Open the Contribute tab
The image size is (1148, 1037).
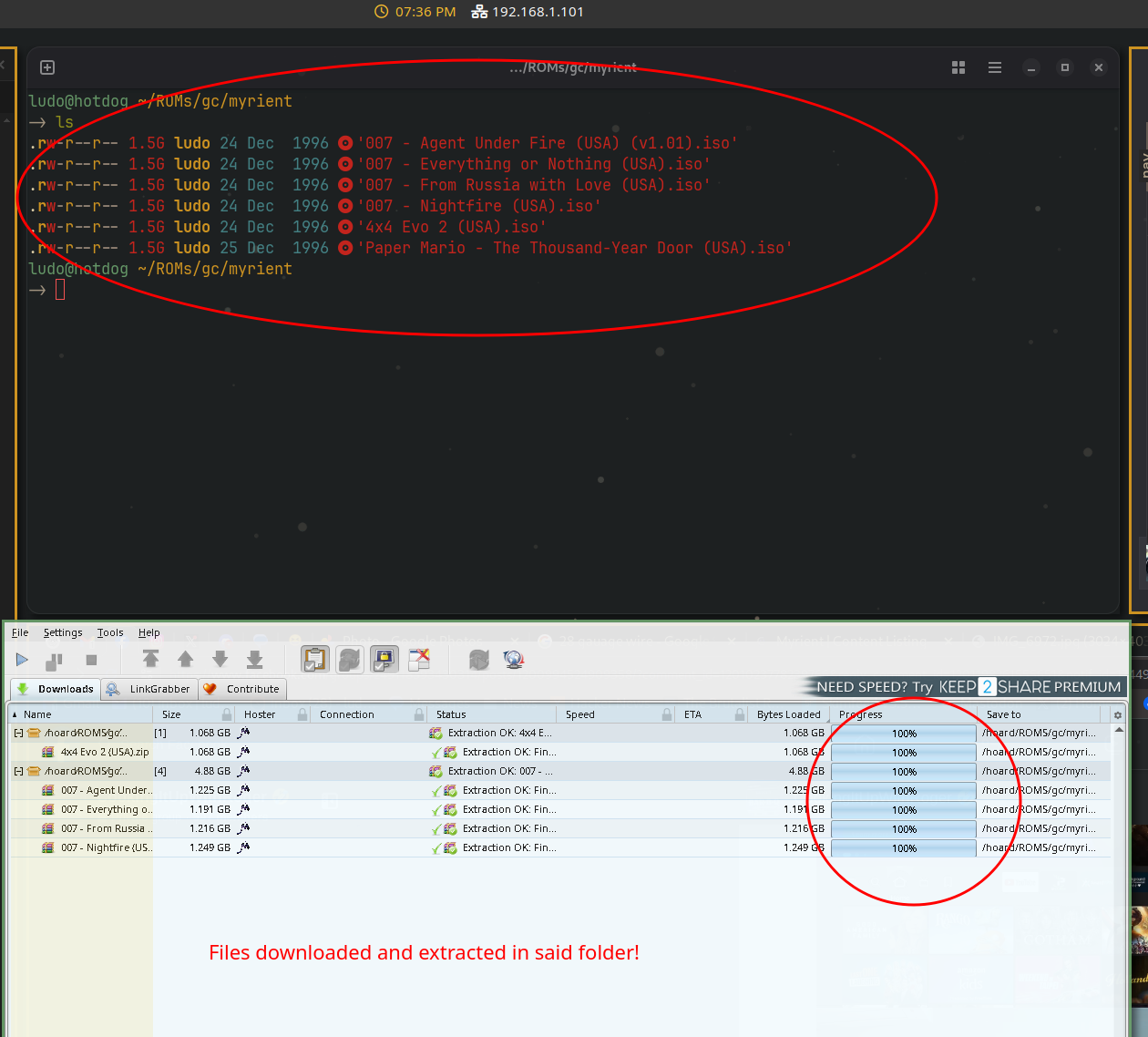pyautogui.click(x=242, y=689)
